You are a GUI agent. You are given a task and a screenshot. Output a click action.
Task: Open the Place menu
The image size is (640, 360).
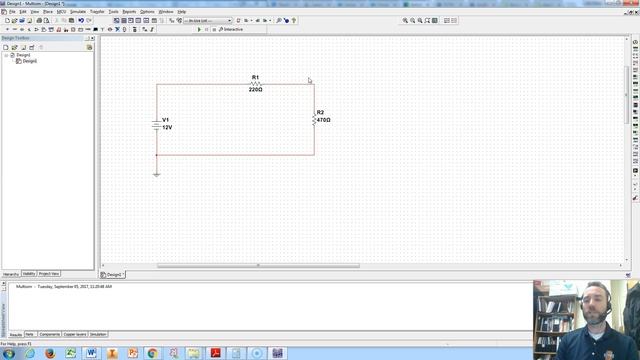tap(48, 12)
